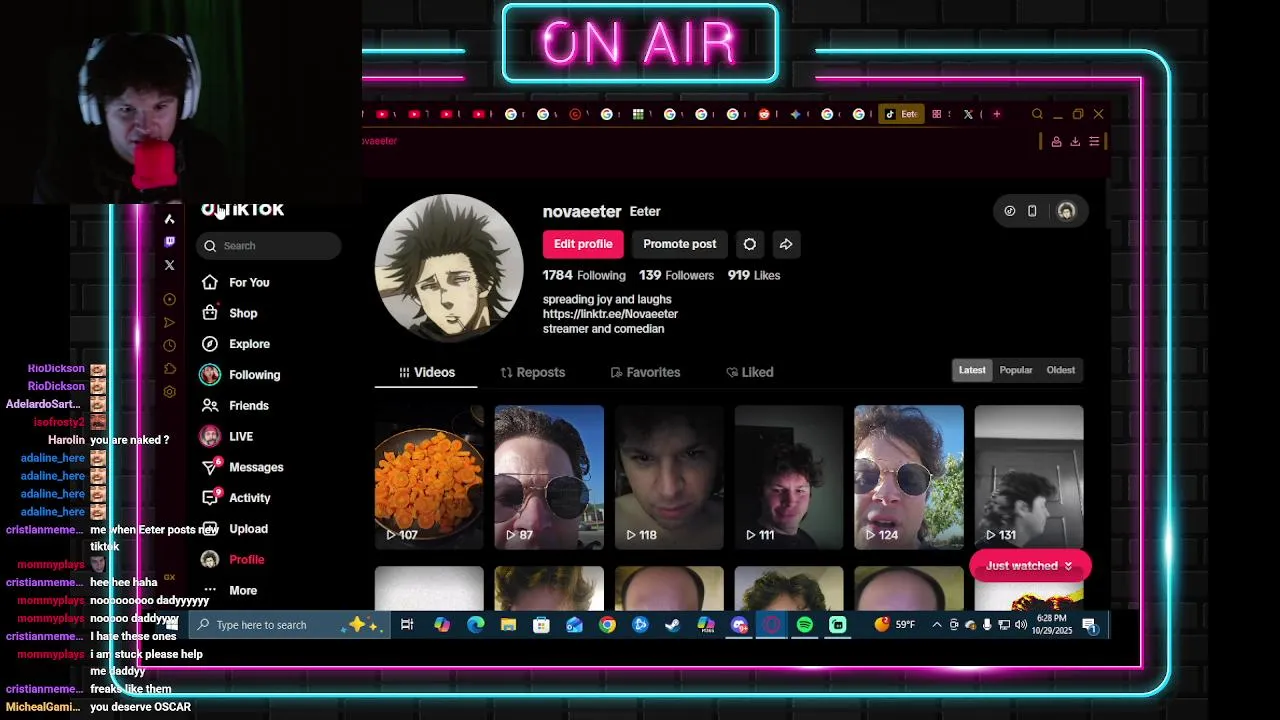Switch to the Reddit browser tab
The width and height of the screenshot is (1280, 720).
point(764,114)
